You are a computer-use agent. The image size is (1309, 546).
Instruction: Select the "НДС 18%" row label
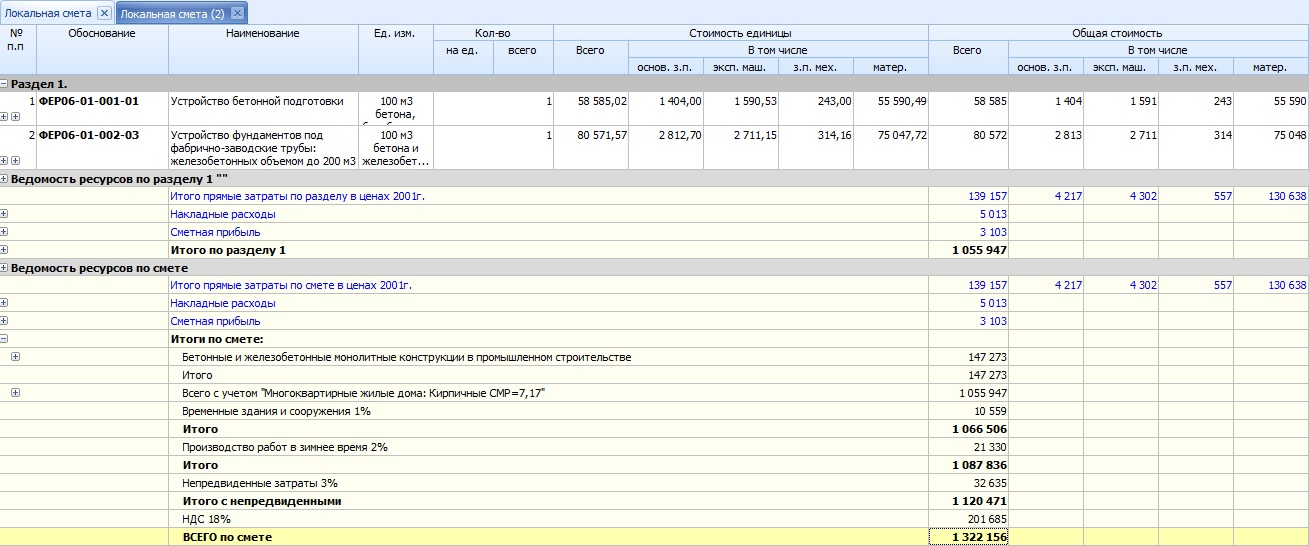tap(206, 519)
